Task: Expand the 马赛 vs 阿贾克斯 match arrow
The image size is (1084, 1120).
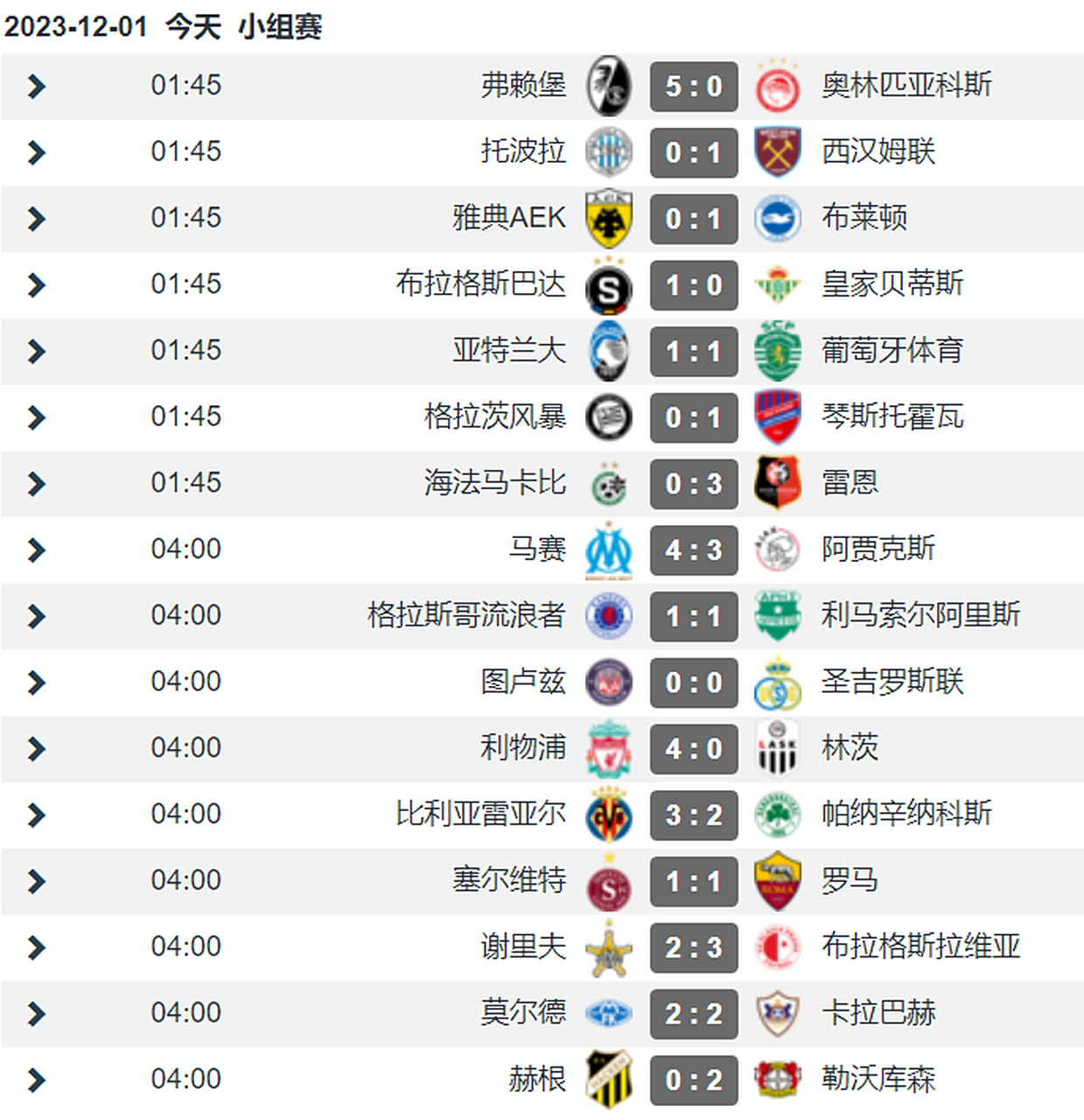Action: point(36,550)
